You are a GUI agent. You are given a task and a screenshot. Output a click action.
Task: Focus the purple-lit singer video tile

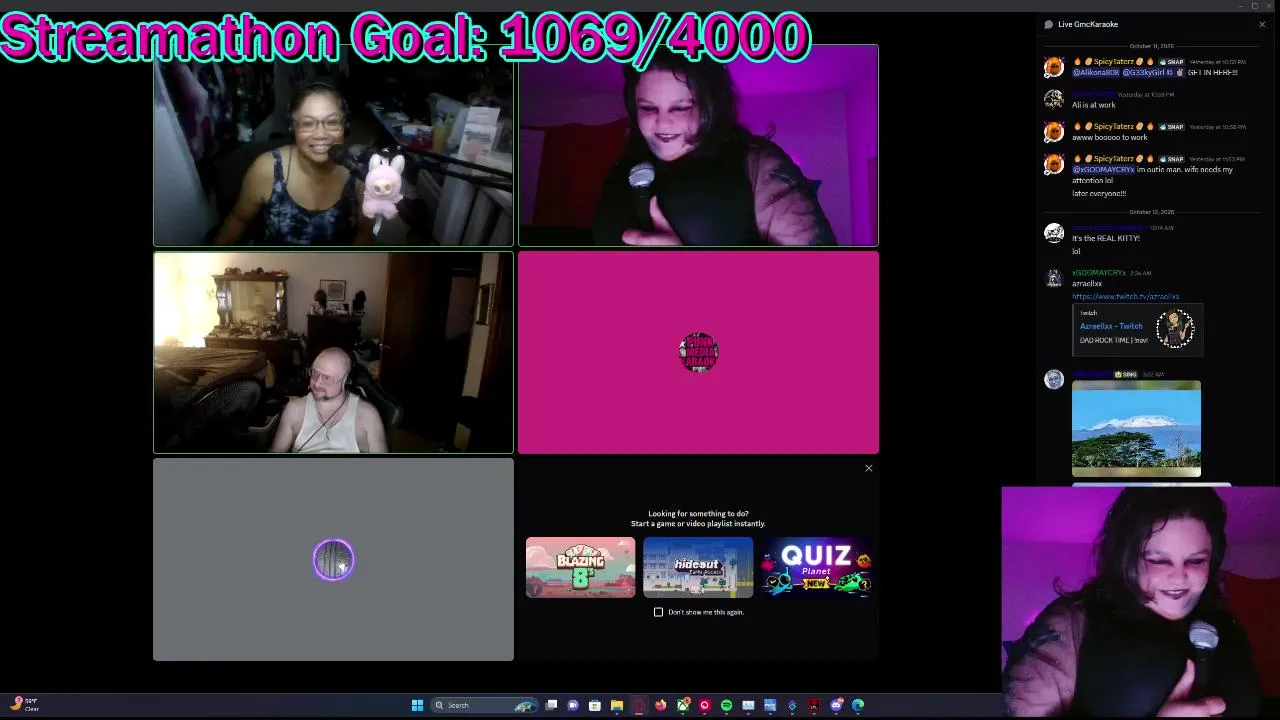click(x=698, y=145)
